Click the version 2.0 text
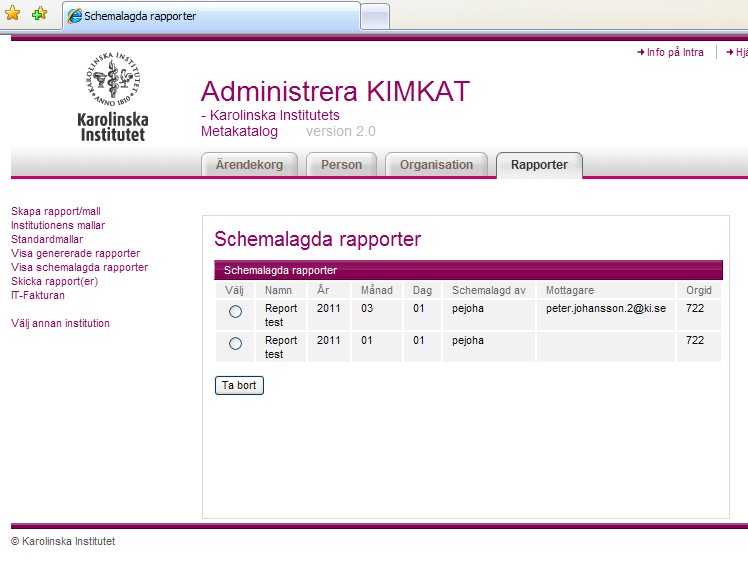The image size is (748, 571). click(x=341, y=131)
